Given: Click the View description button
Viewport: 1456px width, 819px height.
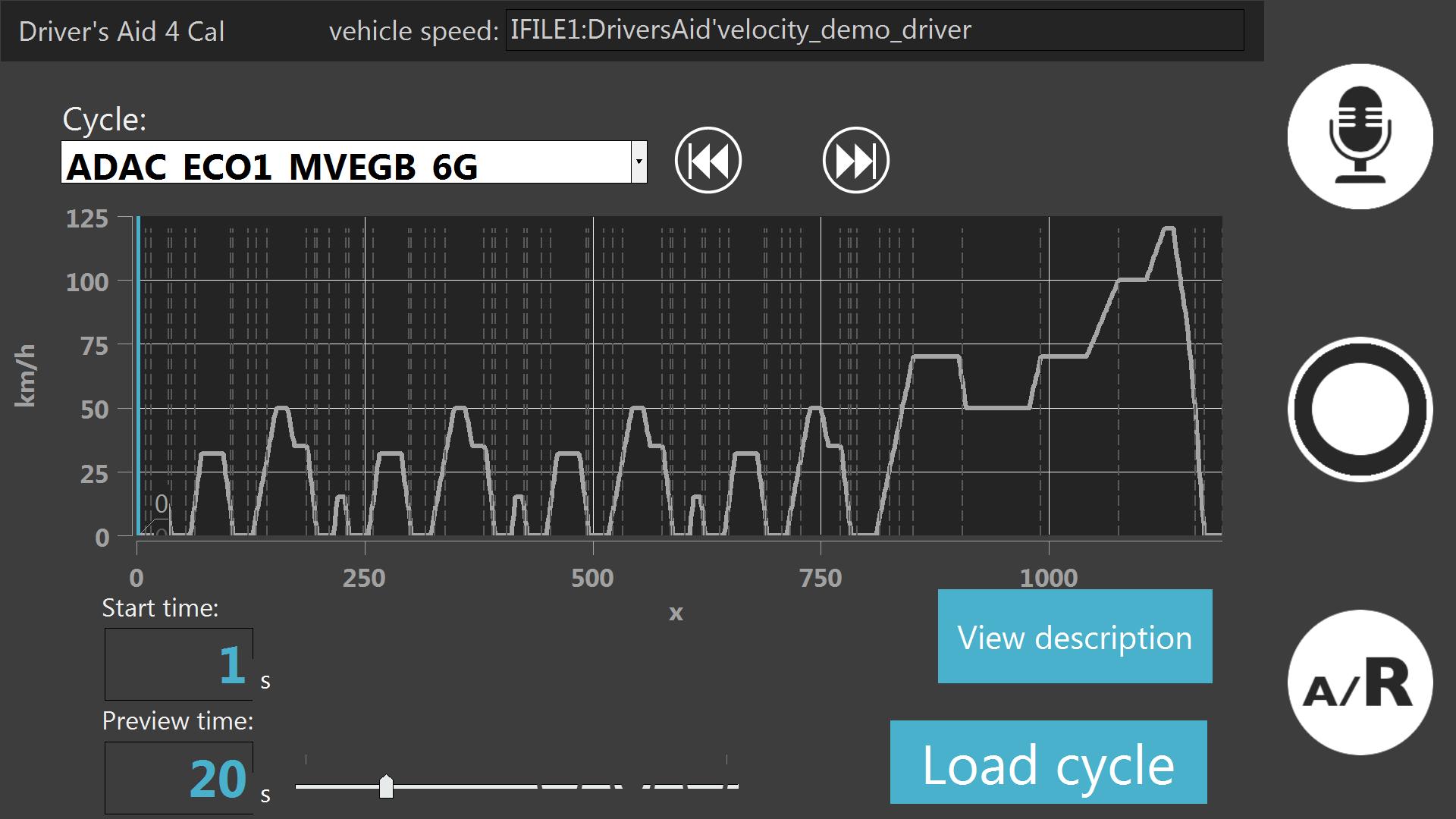Looking at the screenshot, I should tap(1075, 636).
